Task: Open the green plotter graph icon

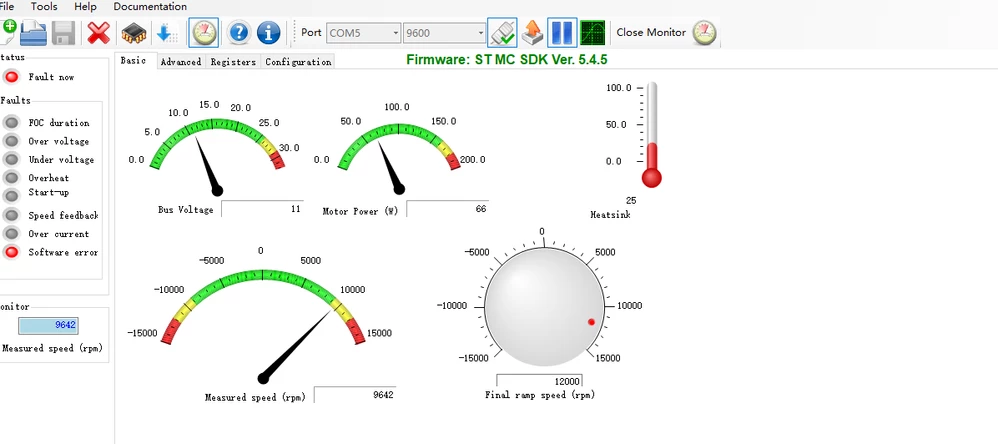Action: point(593,32)
